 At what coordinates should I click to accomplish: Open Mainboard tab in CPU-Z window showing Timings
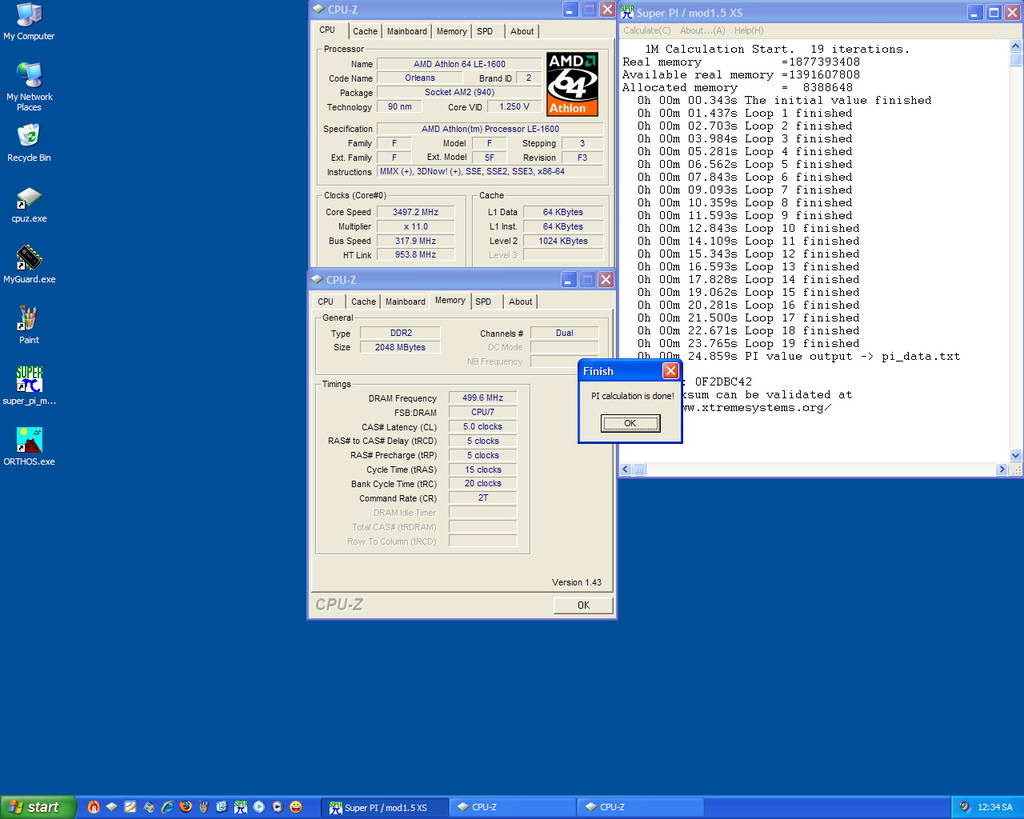tap(405, 302)
